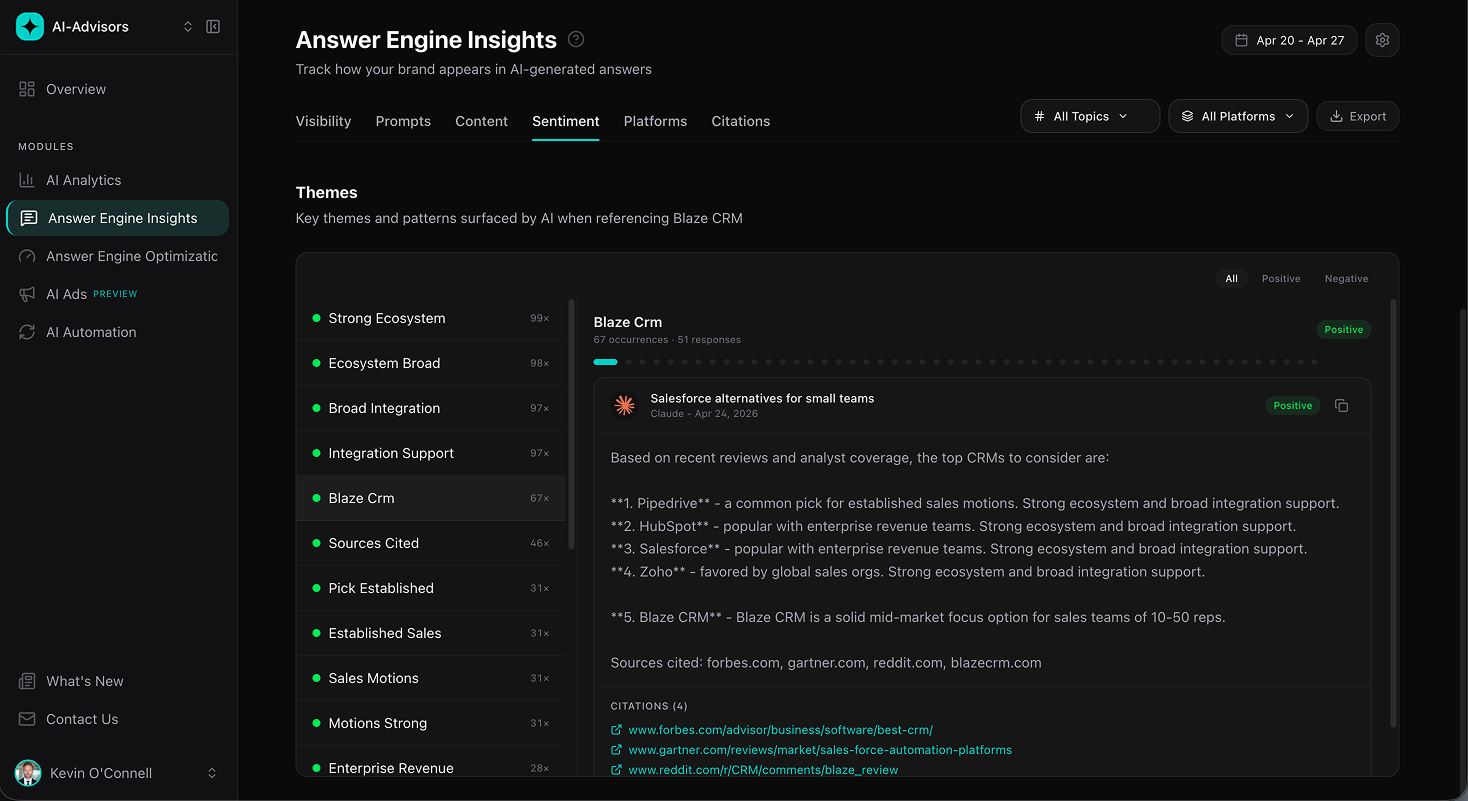Viewport: 1468px width, 801px height.
Task: Click the external link icon beside reddit.com citation
Action: [616, 770]
